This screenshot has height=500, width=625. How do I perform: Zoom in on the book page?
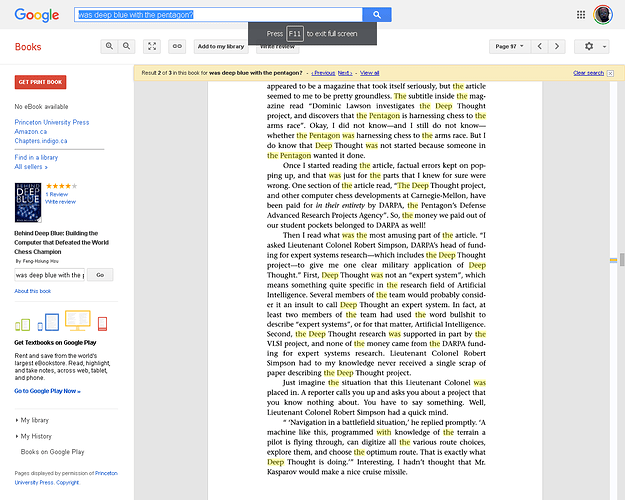coord(109,46)
